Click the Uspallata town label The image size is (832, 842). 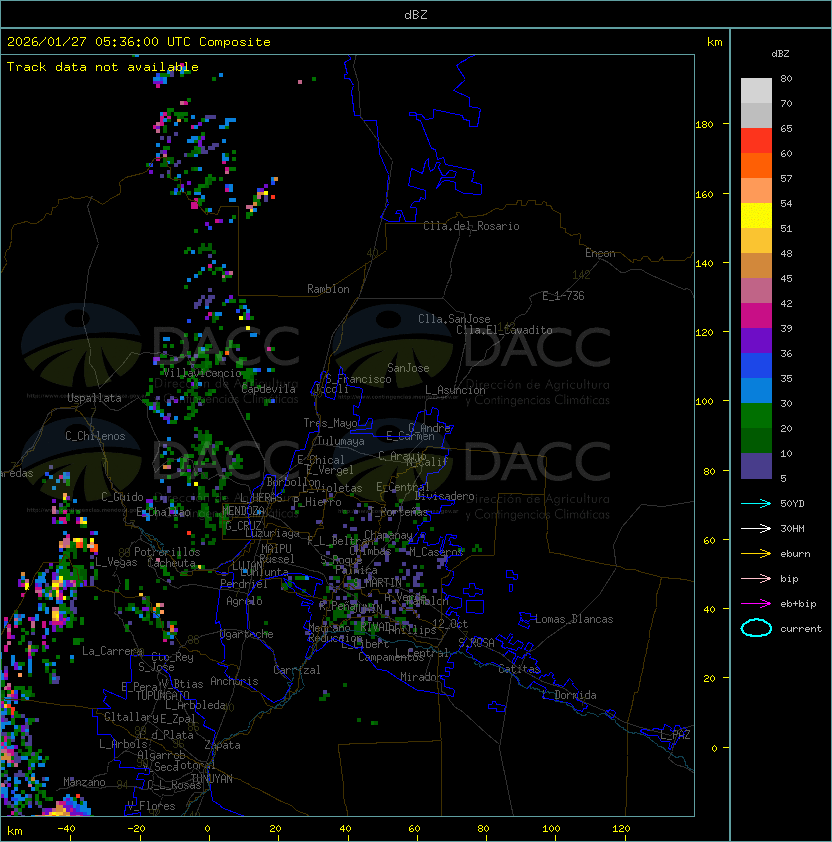[x=94, y=398]
